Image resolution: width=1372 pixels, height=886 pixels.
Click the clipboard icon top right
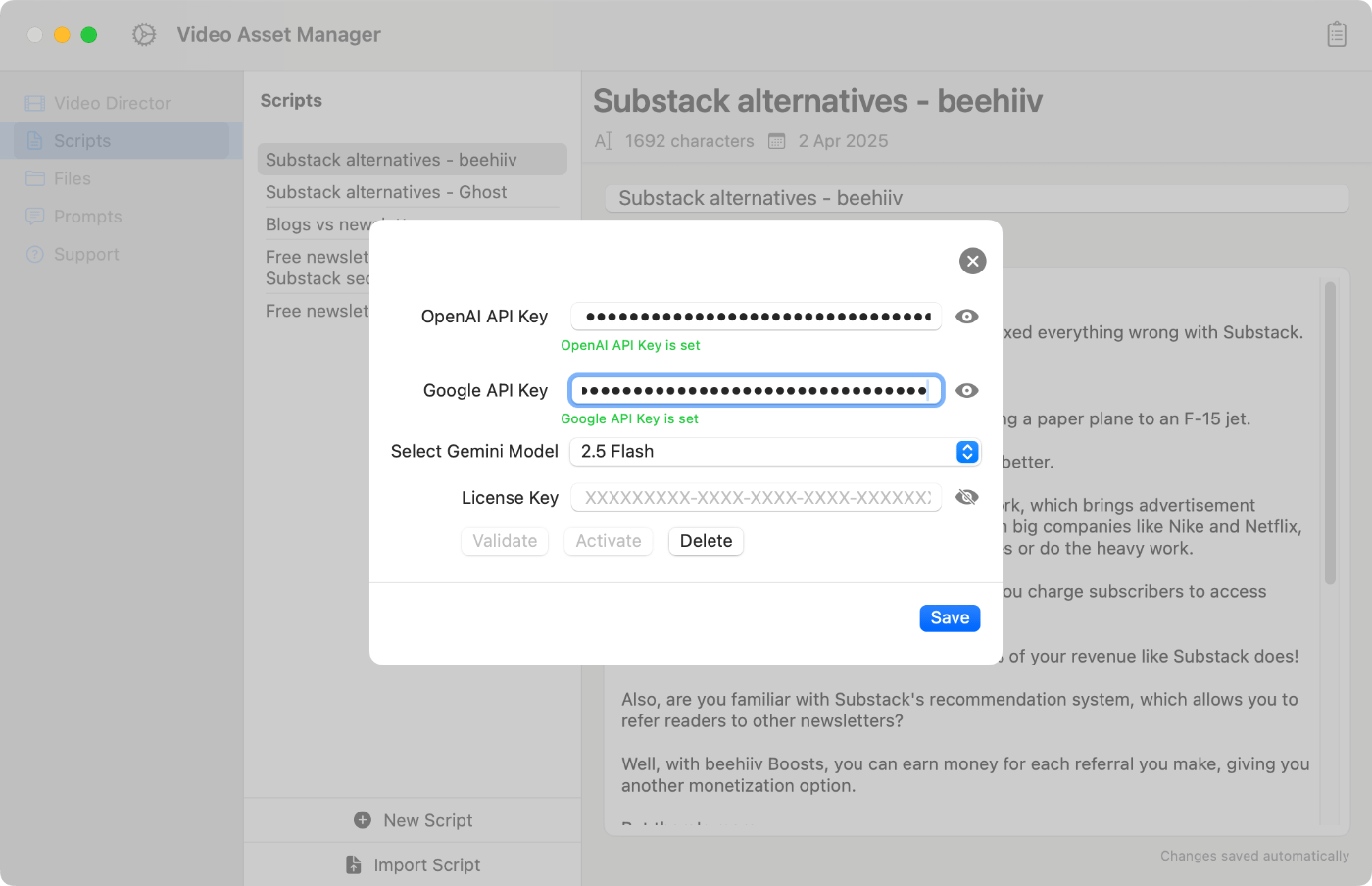(x=1337, y=33)
